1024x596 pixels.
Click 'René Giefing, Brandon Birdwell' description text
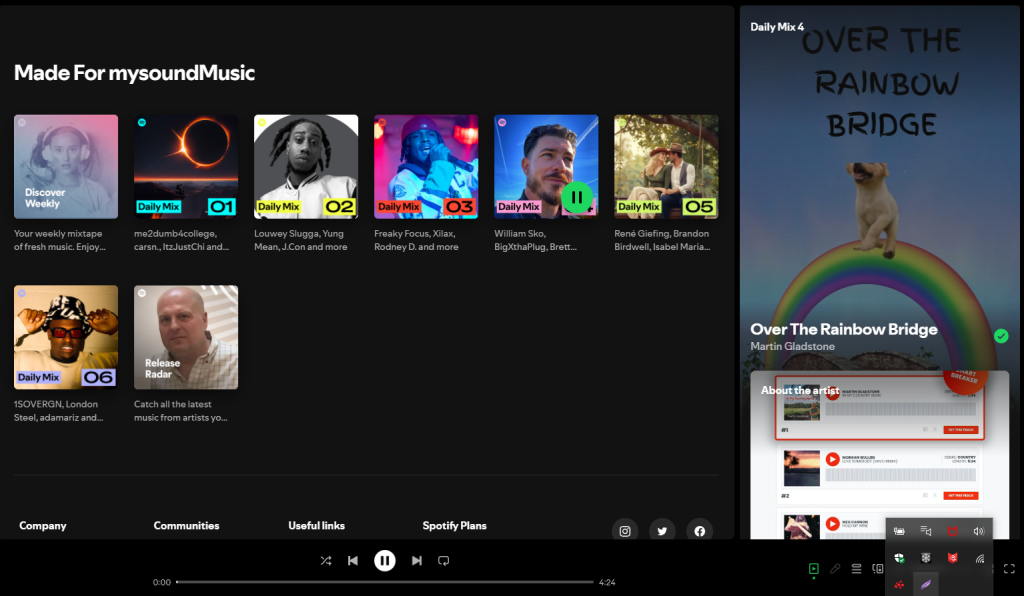click(x=662, y=240)
